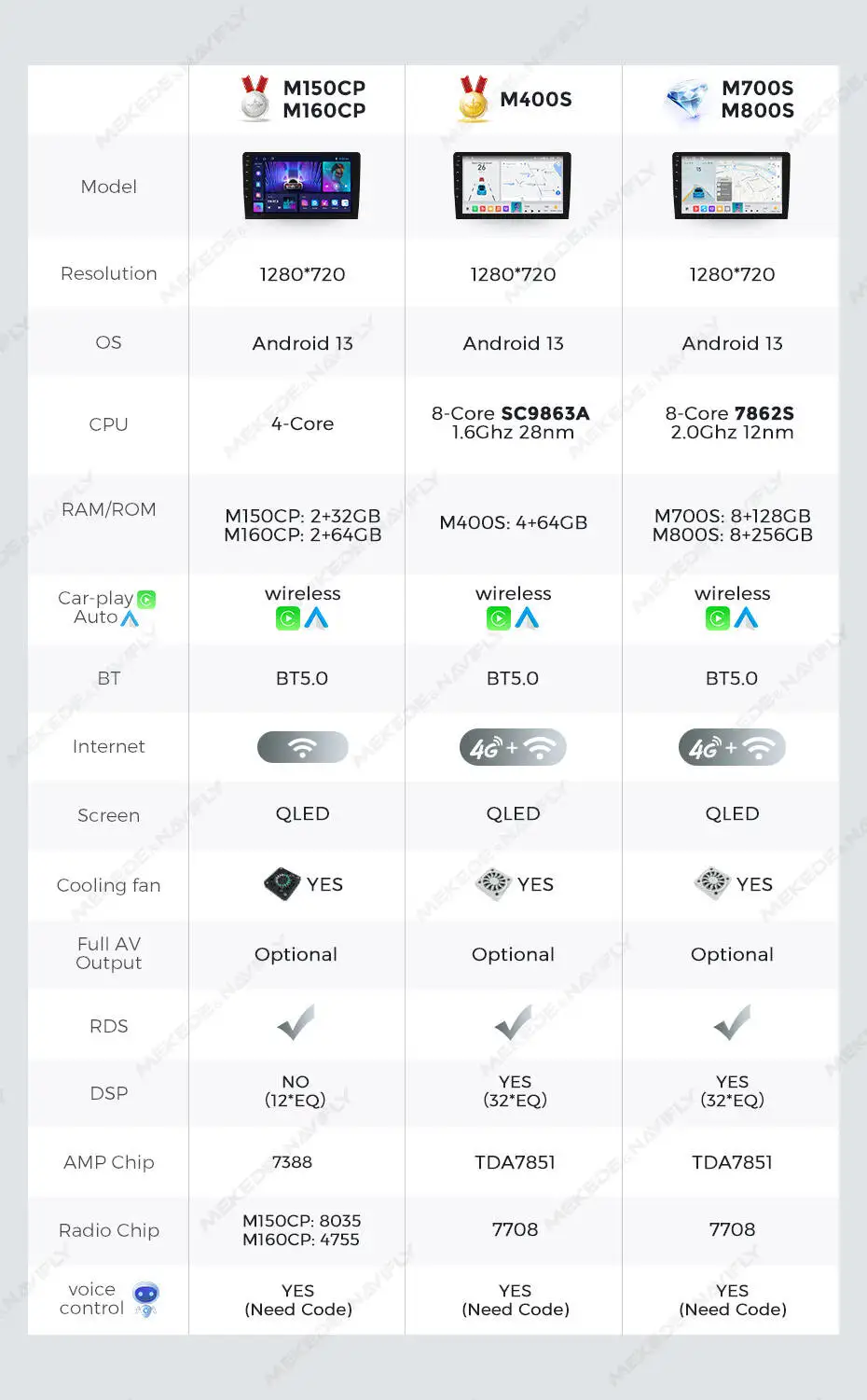
Task: Click the M400S 4G plus WiFi badge
Action: click(513, 747)
